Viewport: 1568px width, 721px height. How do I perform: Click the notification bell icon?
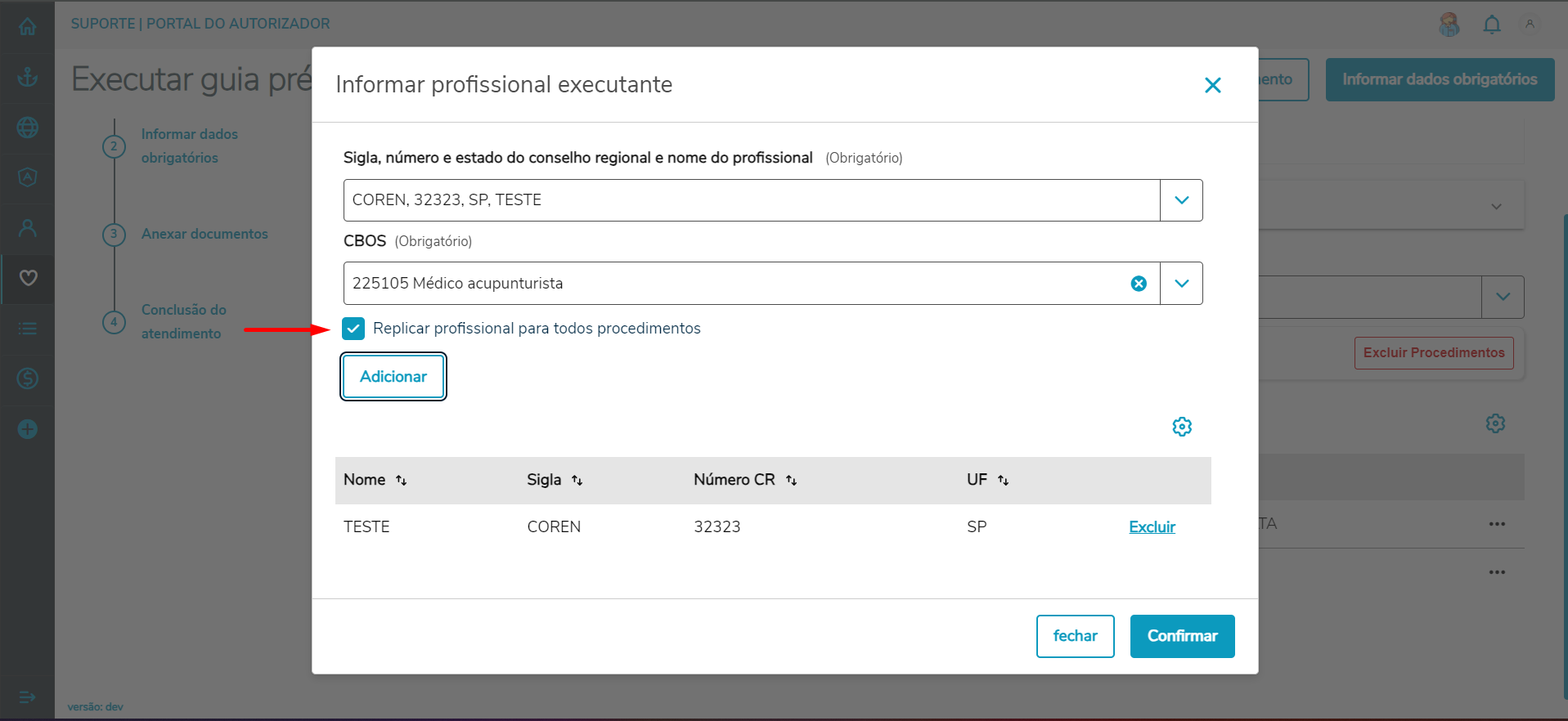[1492, 25]
